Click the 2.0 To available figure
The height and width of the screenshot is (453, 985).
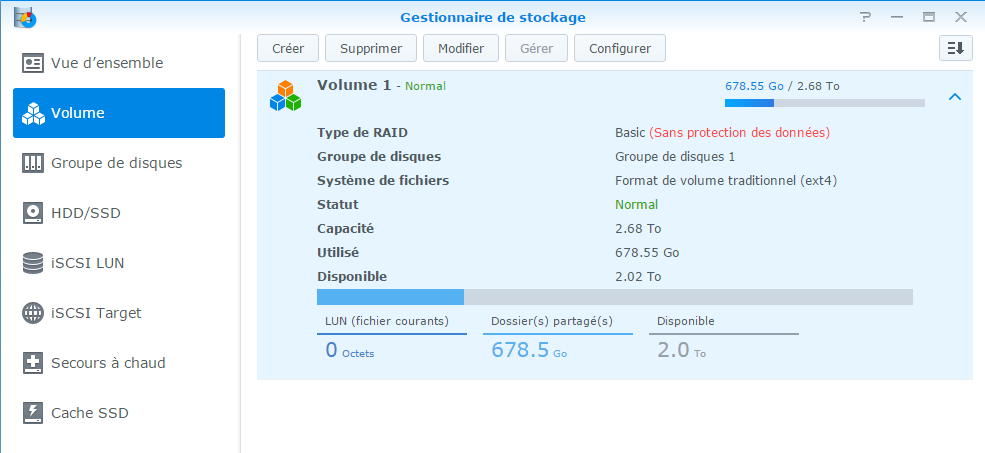[x=682, y=349]
